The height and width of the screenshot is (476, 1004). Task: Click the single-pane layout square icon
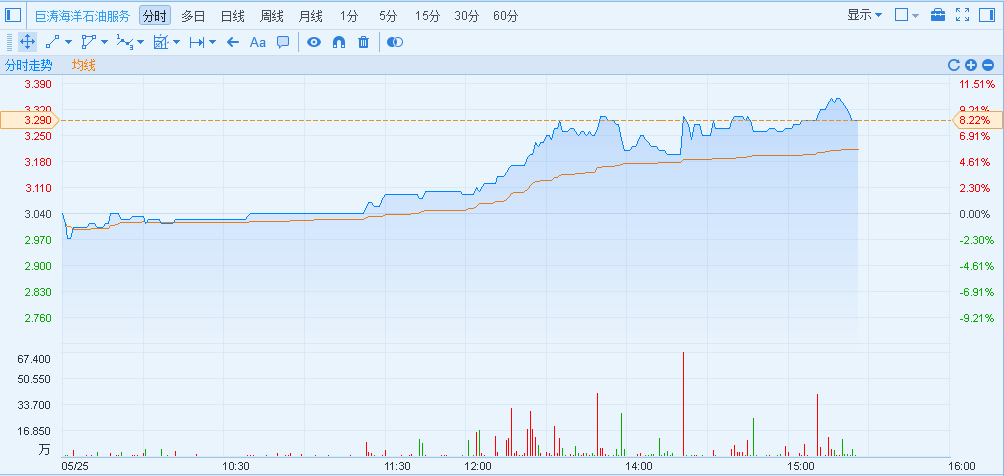(902, 15)
